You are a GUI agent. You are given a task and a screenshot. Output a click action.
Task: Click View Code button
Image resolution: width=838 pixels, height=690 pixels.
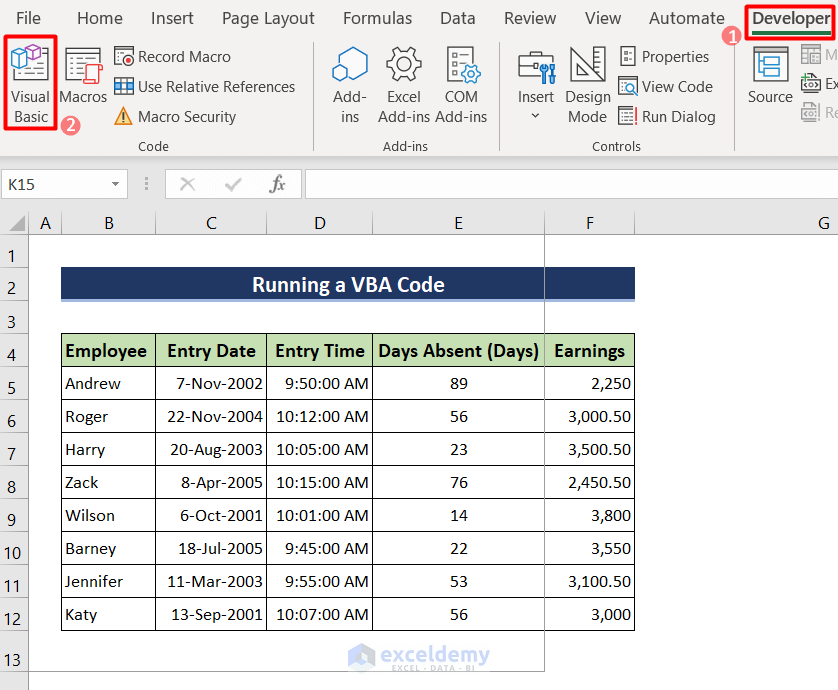(x=666, y=87)
